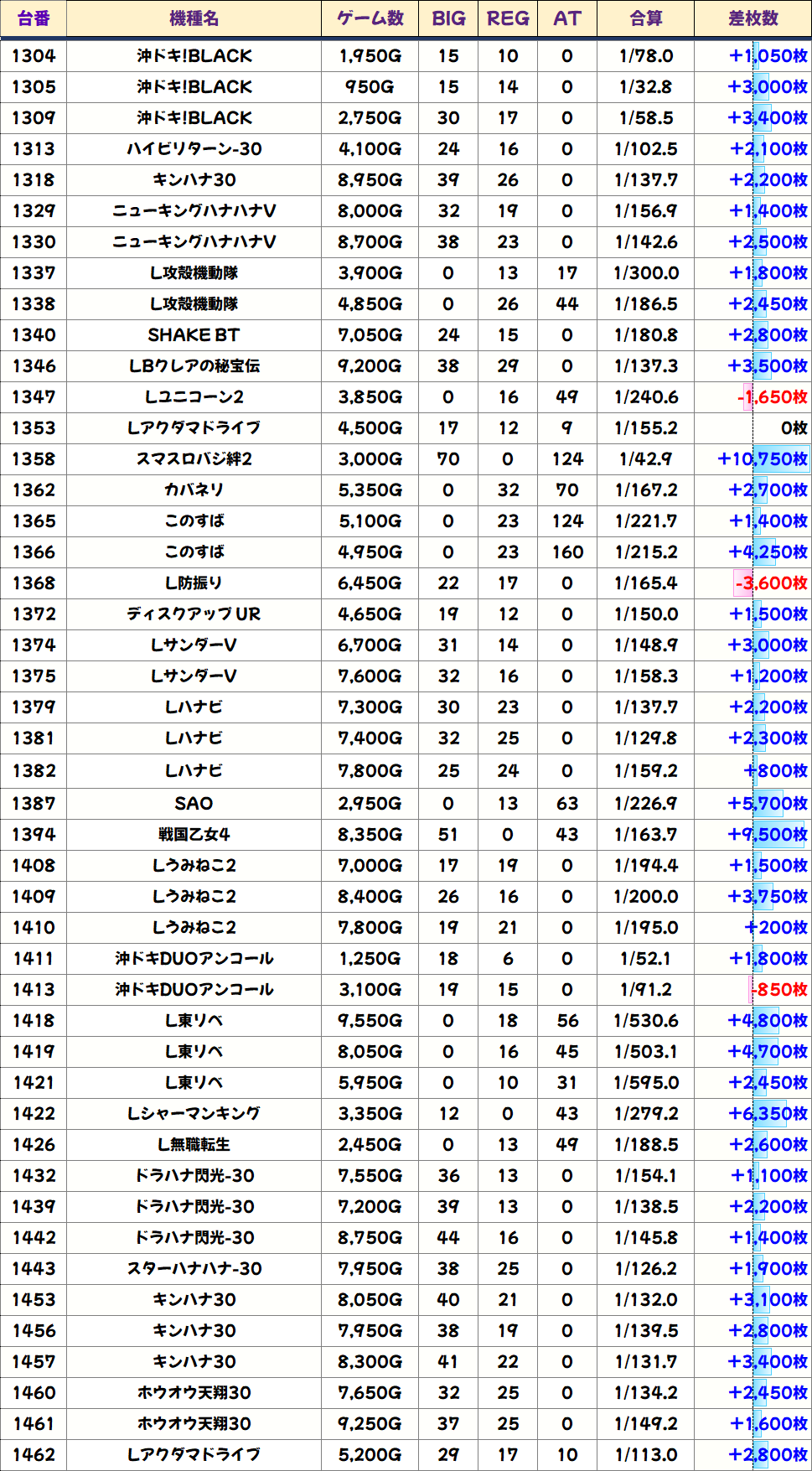This screenshot has width=812, height=1471.
Task: Click the スマスロバジ絆2 machine name
Action: 194,459
